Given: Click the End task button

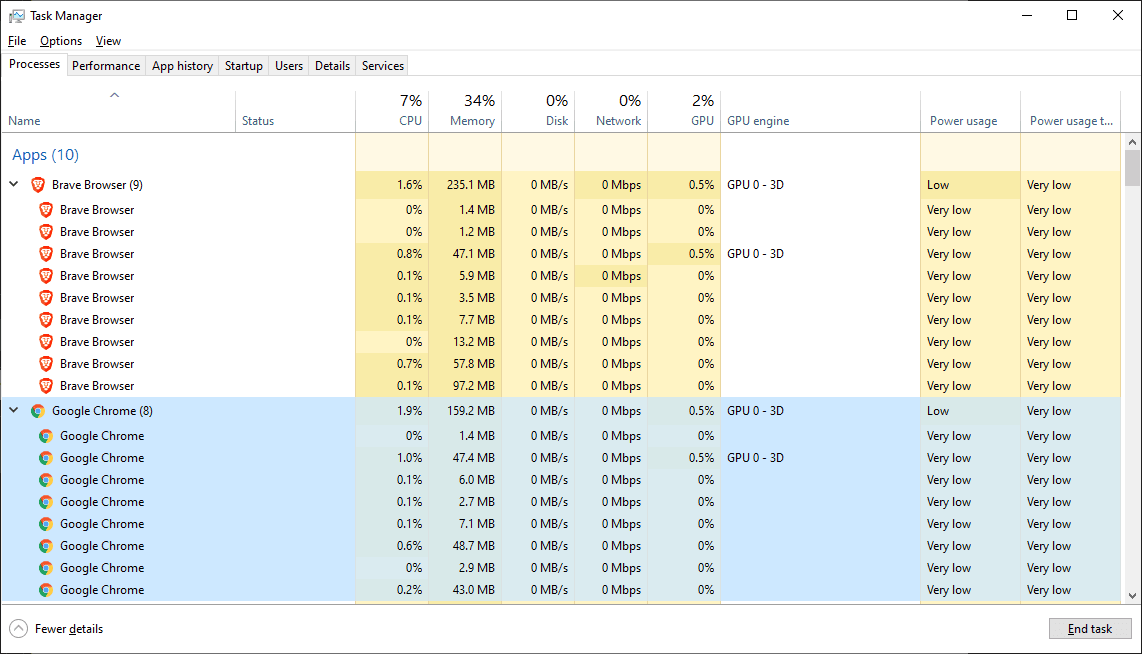Looking at the screenshot, I should pos(1090,629).
